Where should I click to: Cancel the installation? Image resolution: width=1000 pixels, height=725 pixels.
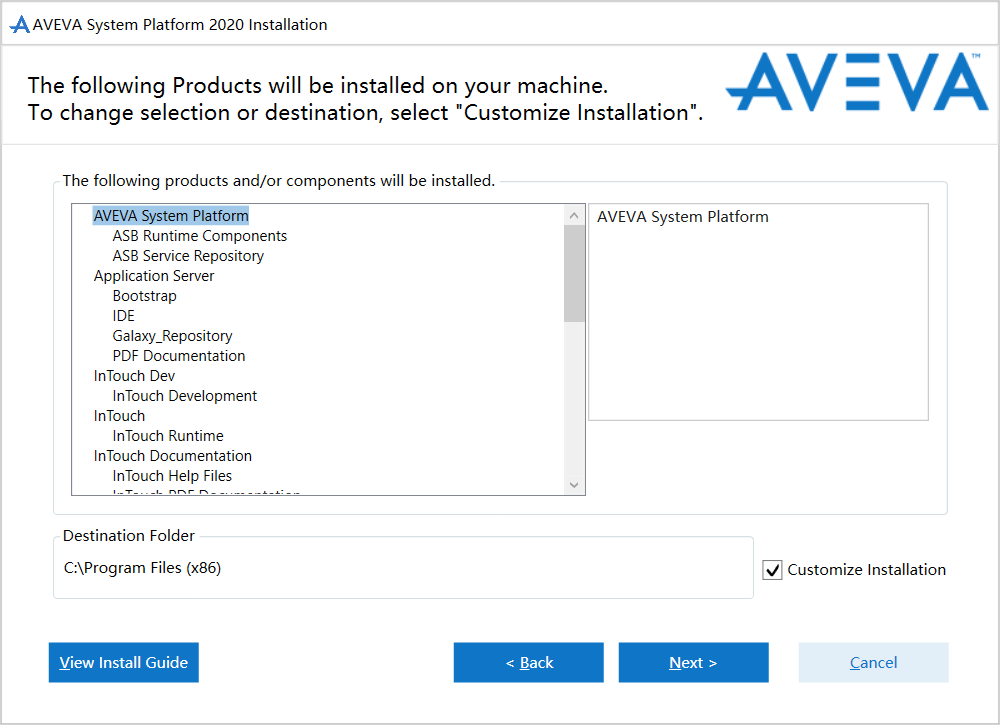[x=873, y=663]
